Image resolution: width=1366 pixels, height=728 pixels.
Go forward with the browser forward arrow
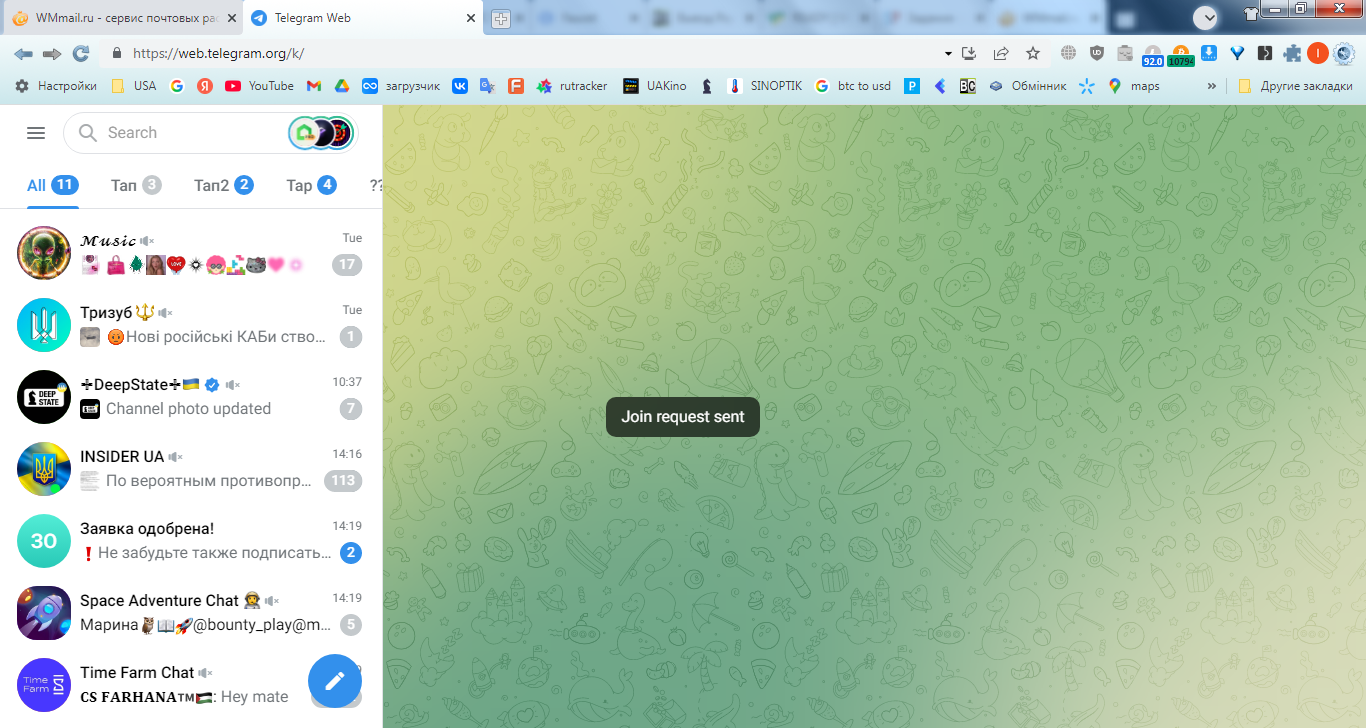point(52,53)
